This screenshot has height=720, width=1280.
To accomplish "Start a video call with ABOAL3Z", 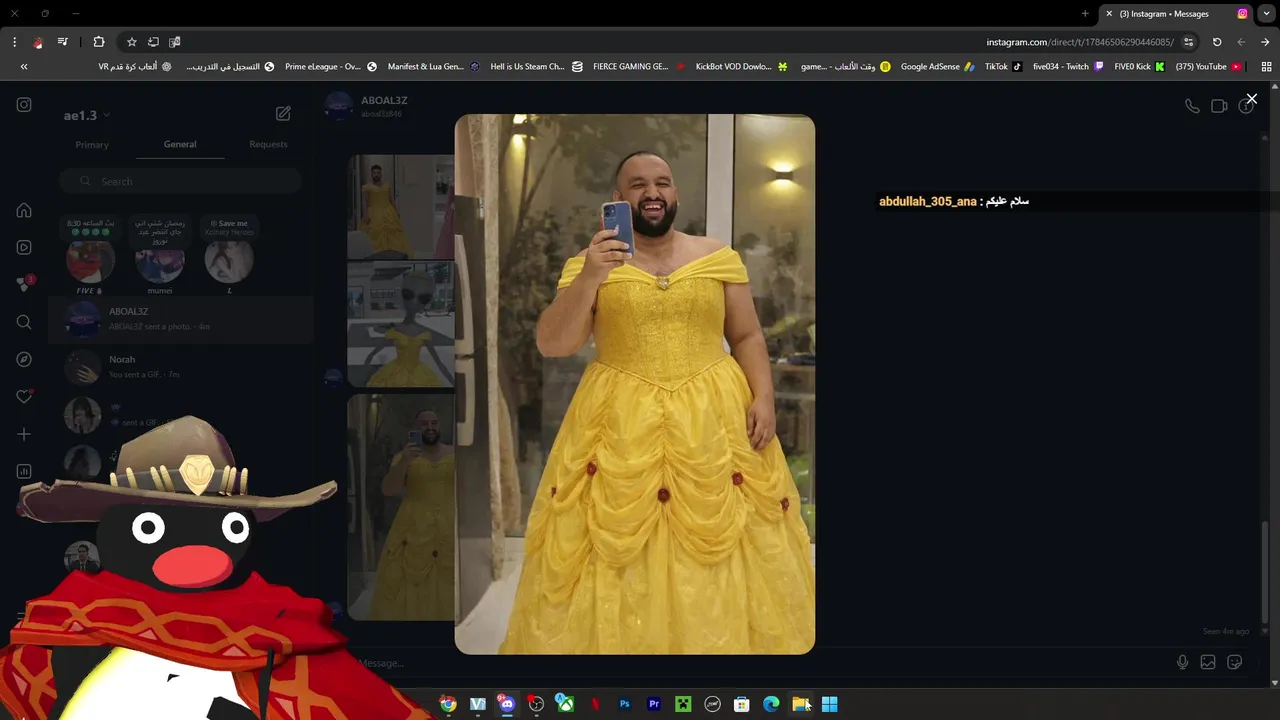I will pos(1219,106).
